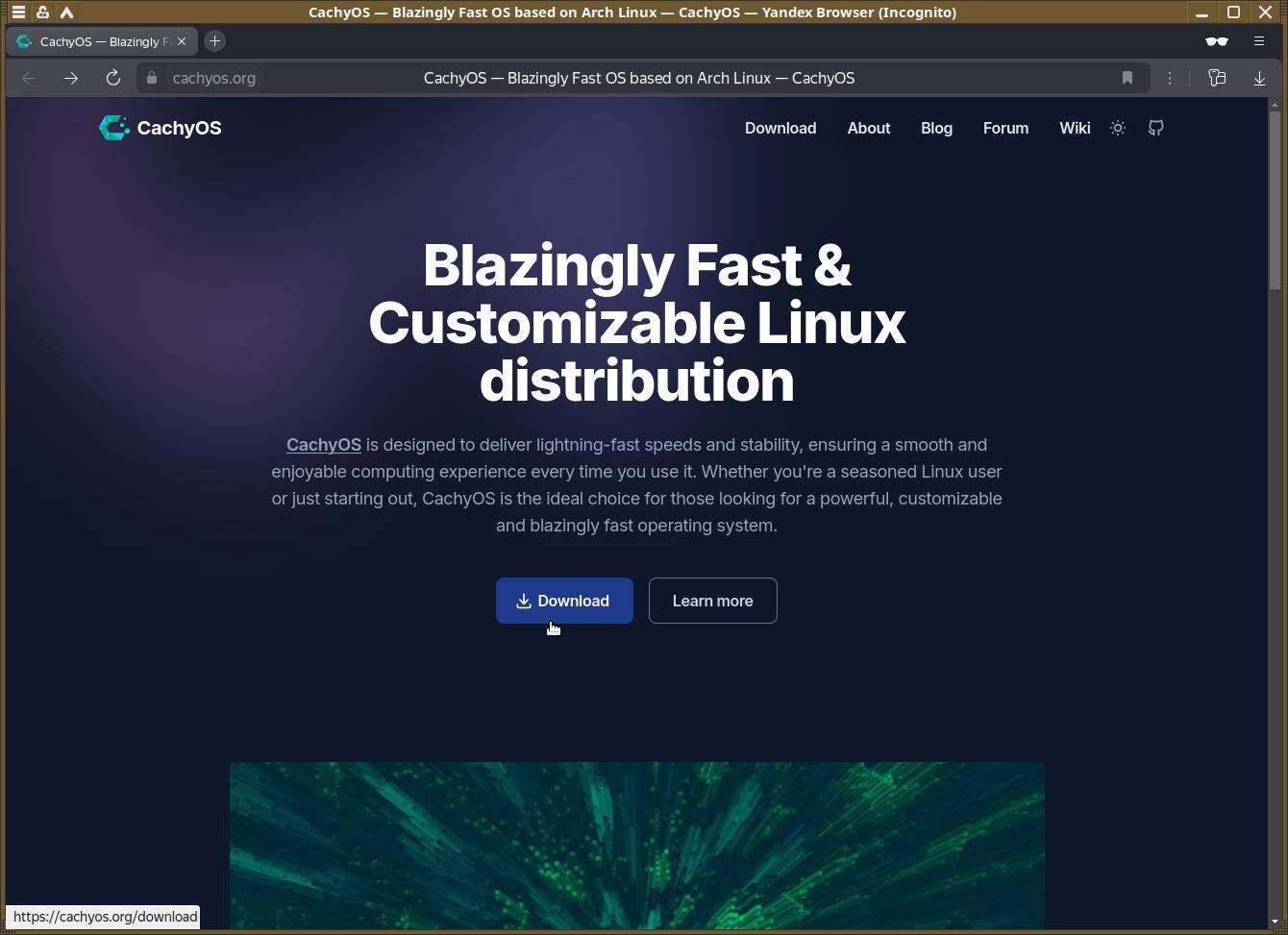Open the browser downloads panel
Image resolution: width=1288 pixels, height=935 pixels.
click(1259, 78)
